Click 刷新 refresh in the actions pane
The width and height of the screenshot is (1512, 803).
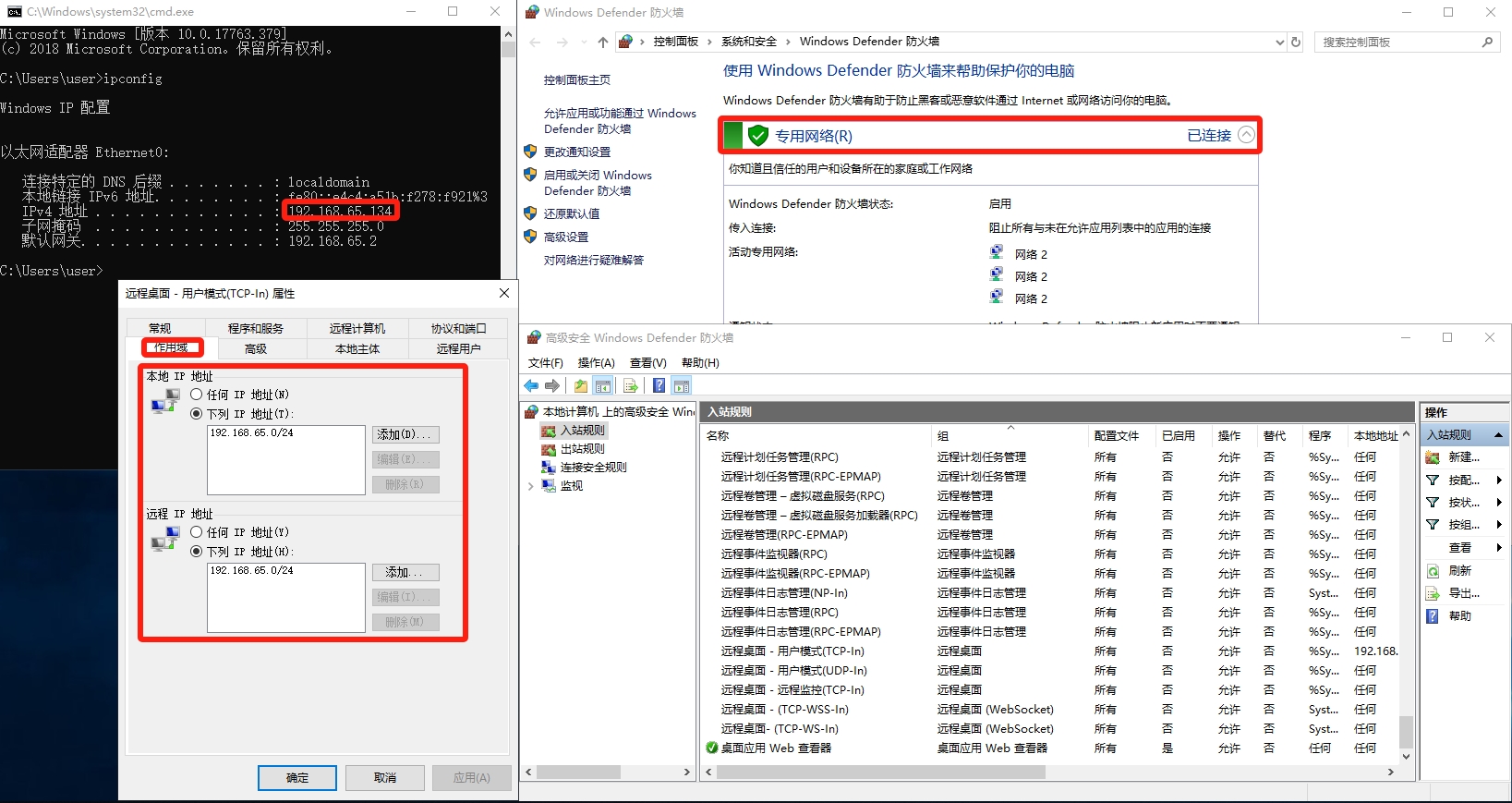(1459, 571)
